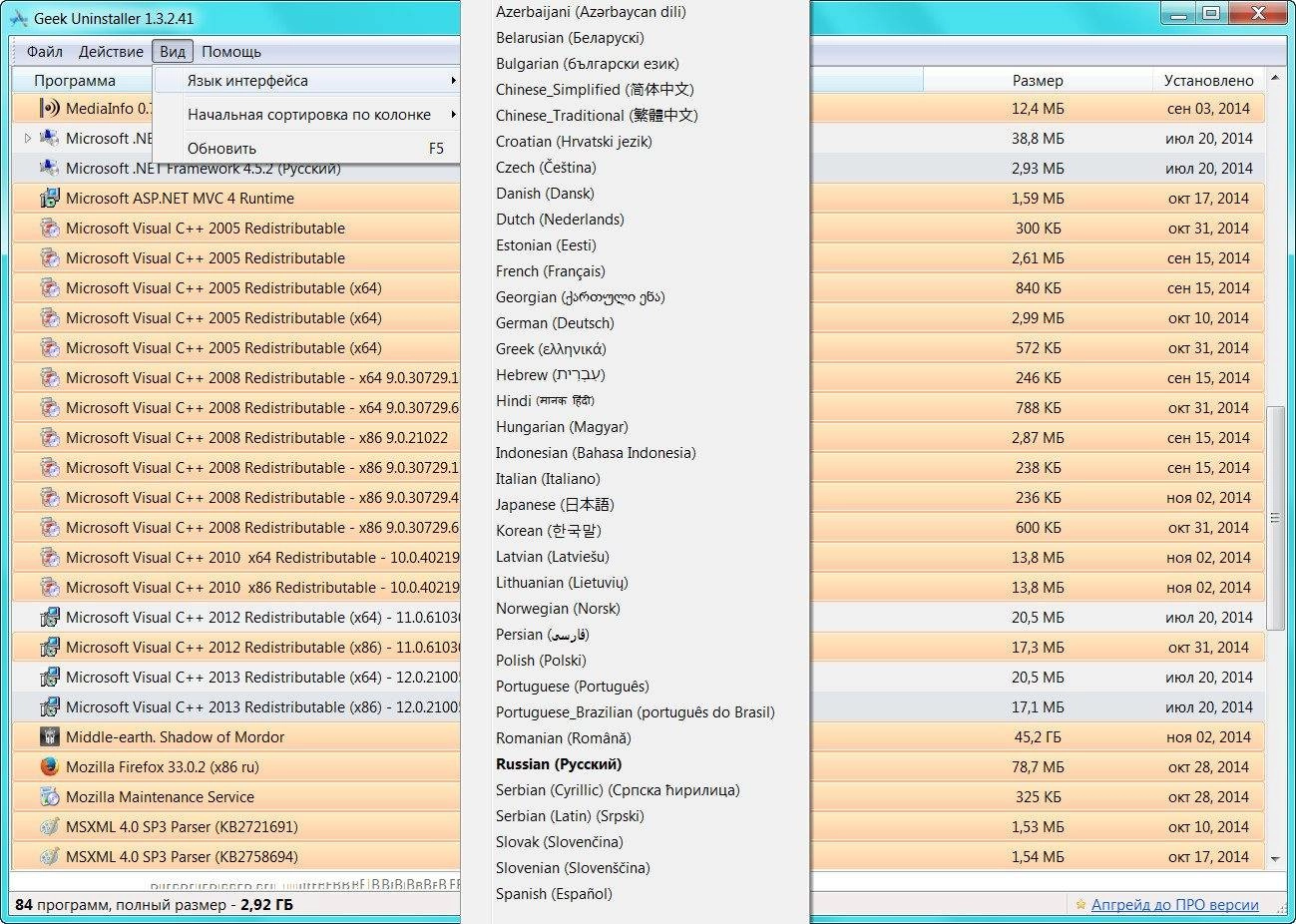The height and width of the screenshot is (924, 1296).
Task: Select Japanese language option
Action: click(555, 505)
